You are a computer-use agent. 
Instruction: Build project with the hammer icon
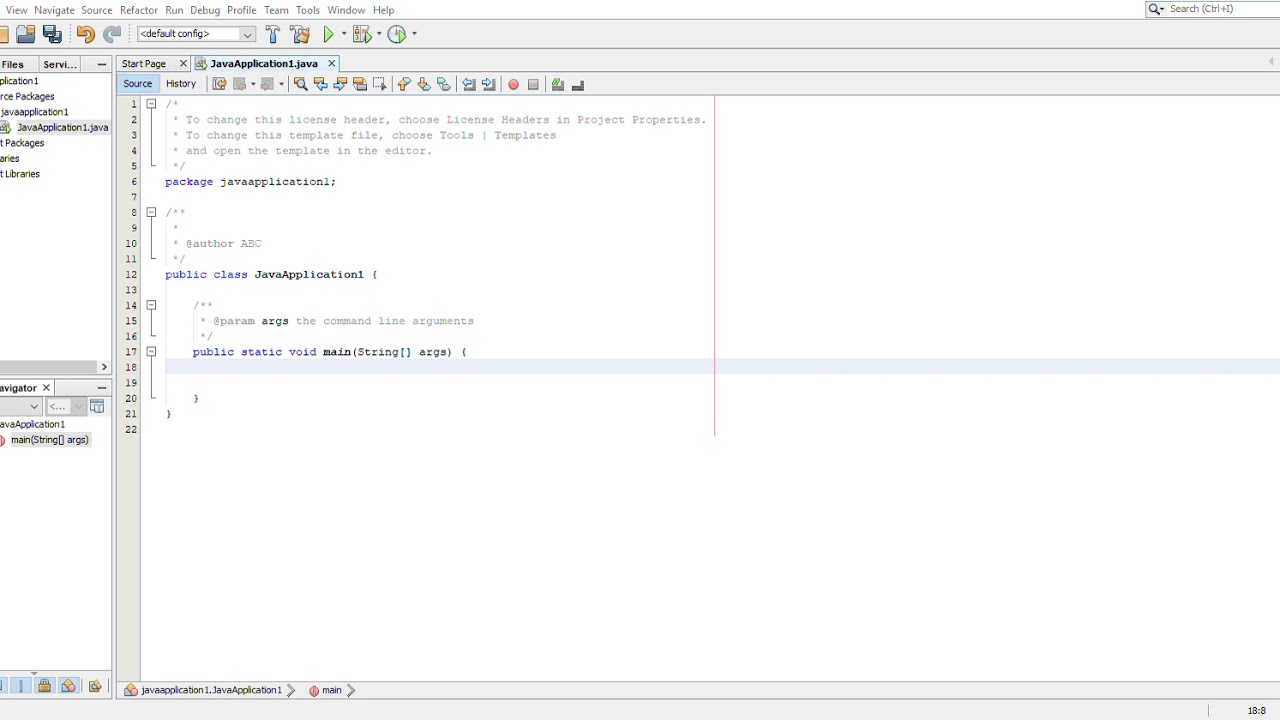coord(272,34)
